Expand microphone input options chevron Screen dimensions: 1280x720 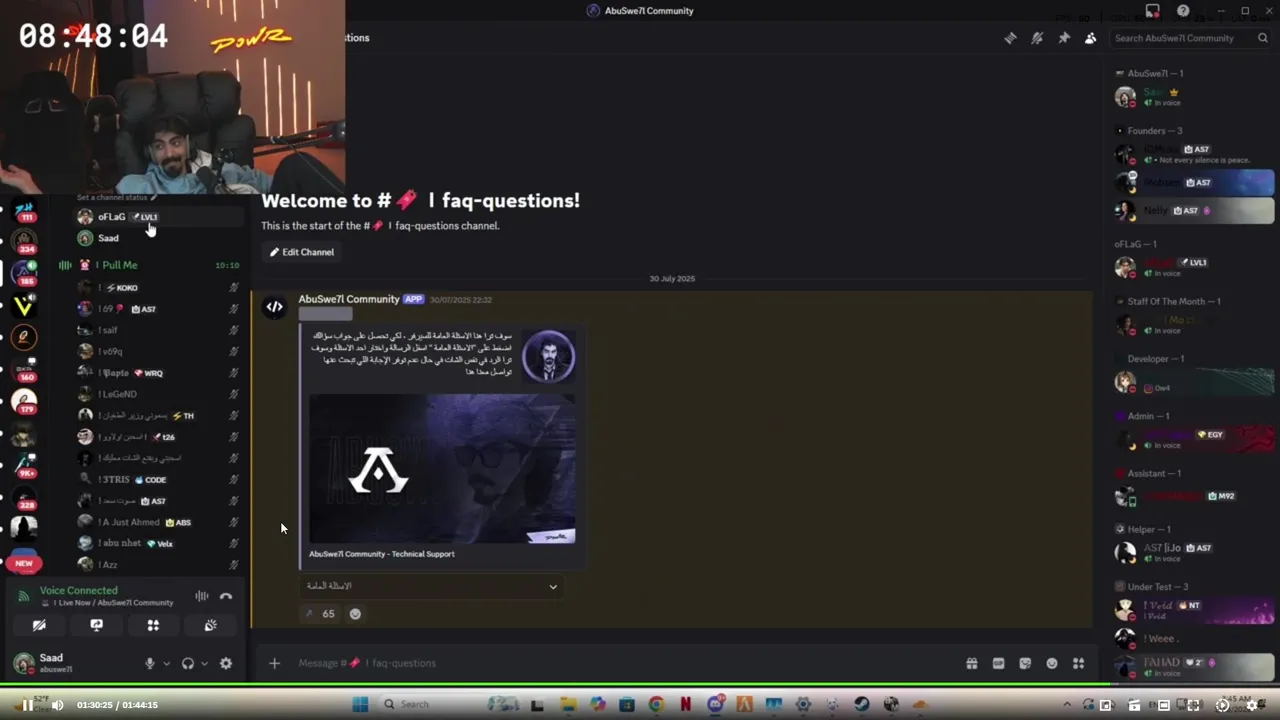click(166, 663)
